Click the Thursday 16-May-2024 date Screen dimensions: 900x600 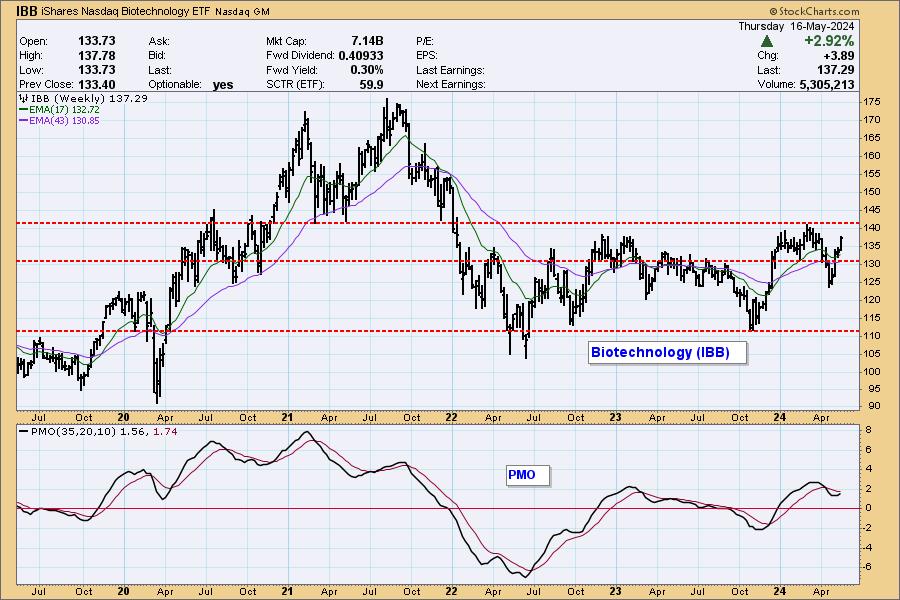coord(796,26)
